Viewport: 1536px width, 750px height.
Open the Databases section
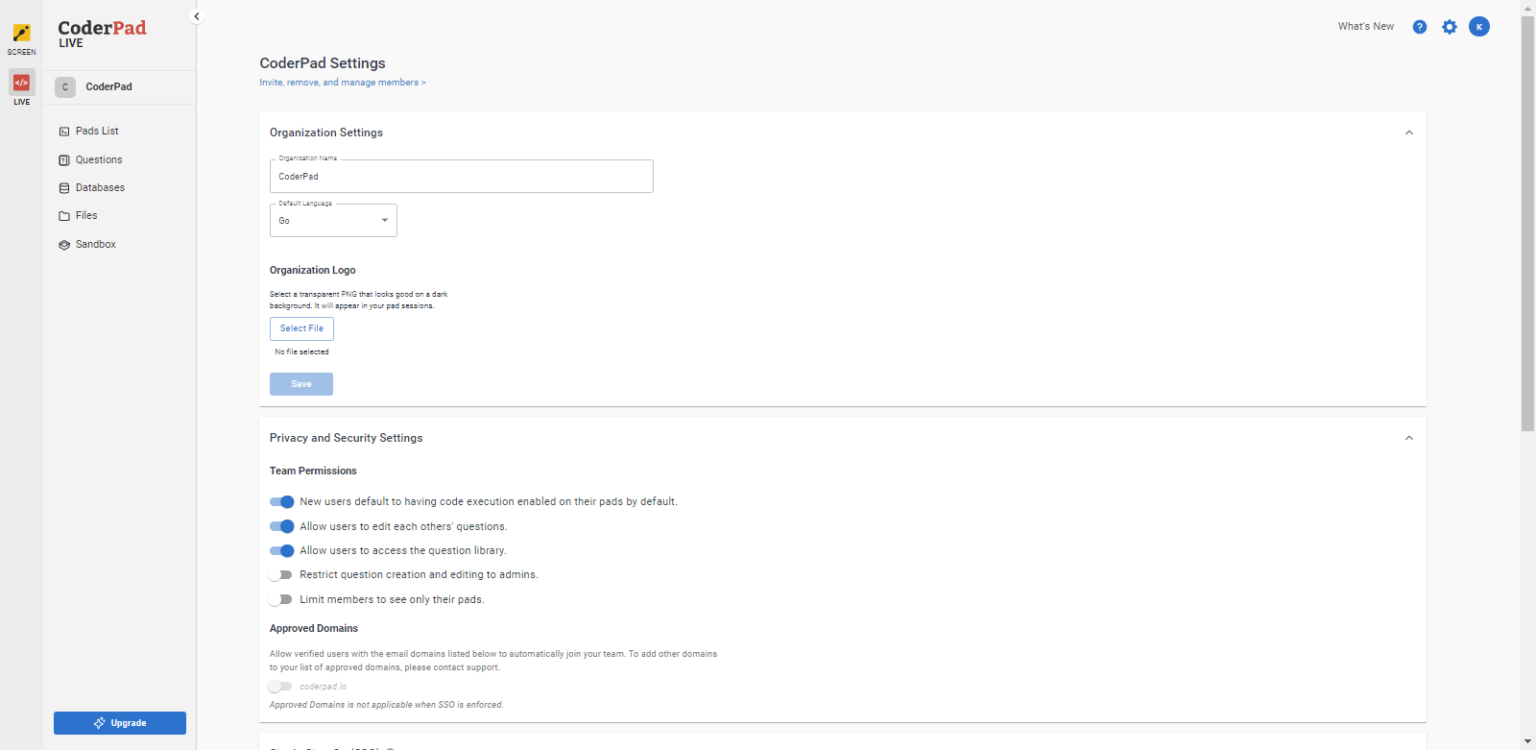[100, 187]
